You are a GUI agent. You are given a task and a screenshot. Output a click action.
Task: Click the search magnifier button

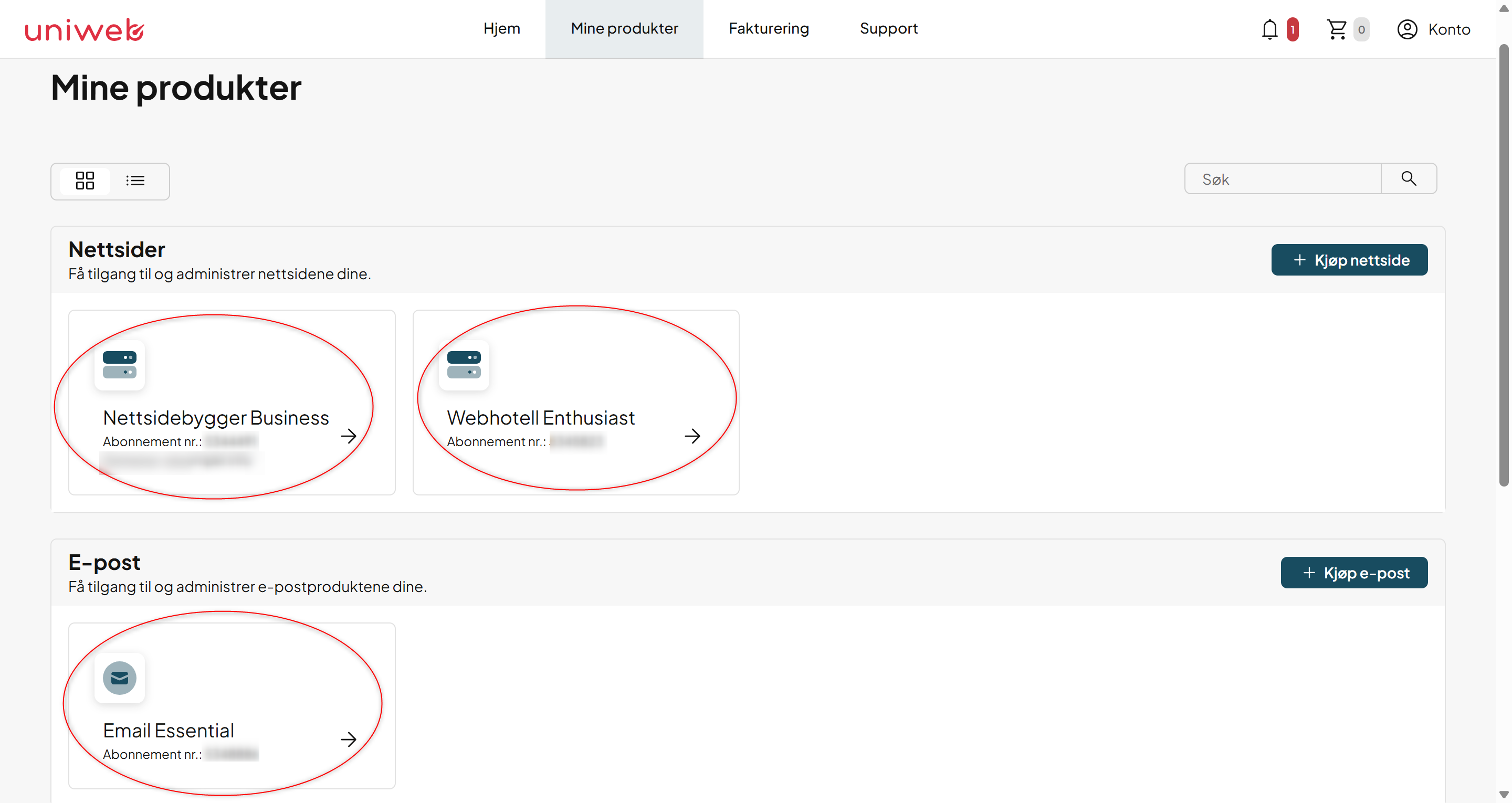click(x=1409, y=178)
